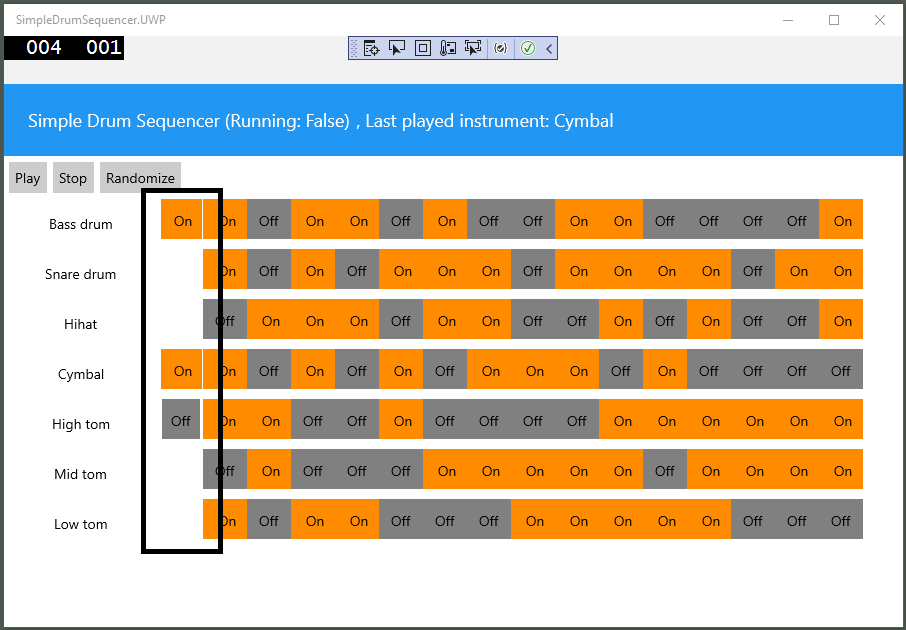The image size is (906, 630).
Task: Toggle the first Bass drum step to Off
Action: point(182,219)
